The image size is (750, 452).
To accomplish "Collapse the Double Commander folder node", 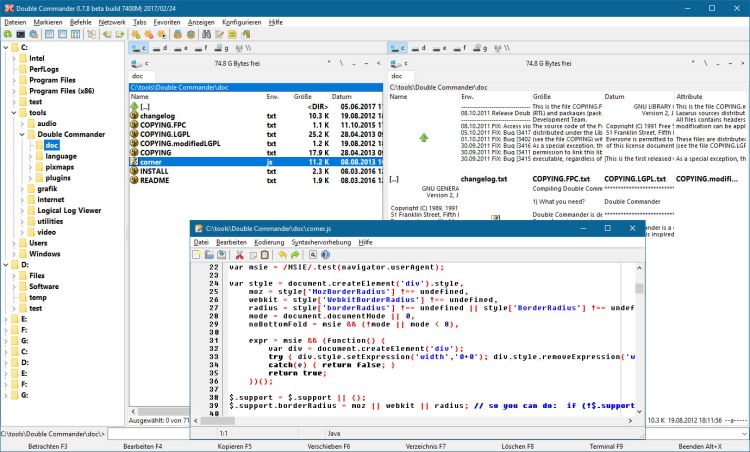I will pyautogui.click(x=22, y=134).
